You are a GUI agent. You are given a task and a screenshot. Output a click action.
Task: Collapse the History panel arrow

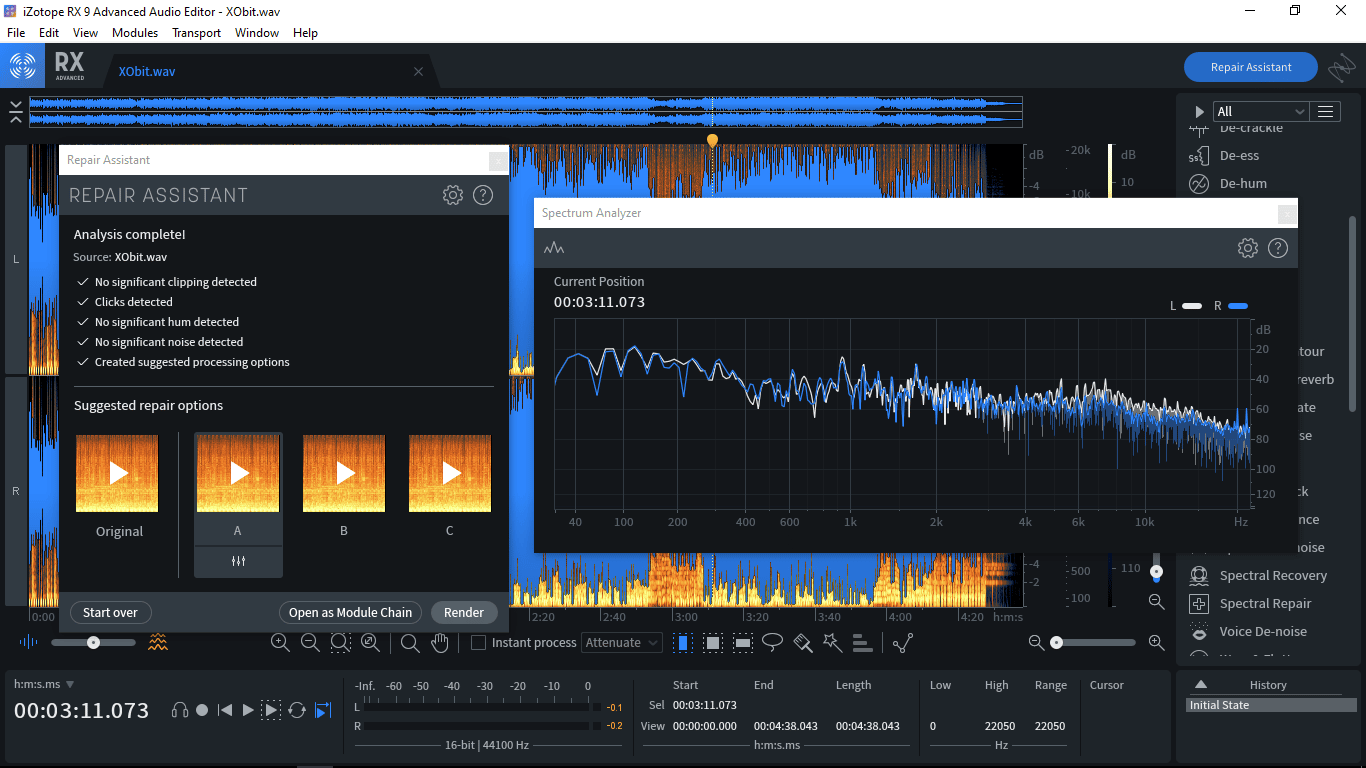(1201, 685)
